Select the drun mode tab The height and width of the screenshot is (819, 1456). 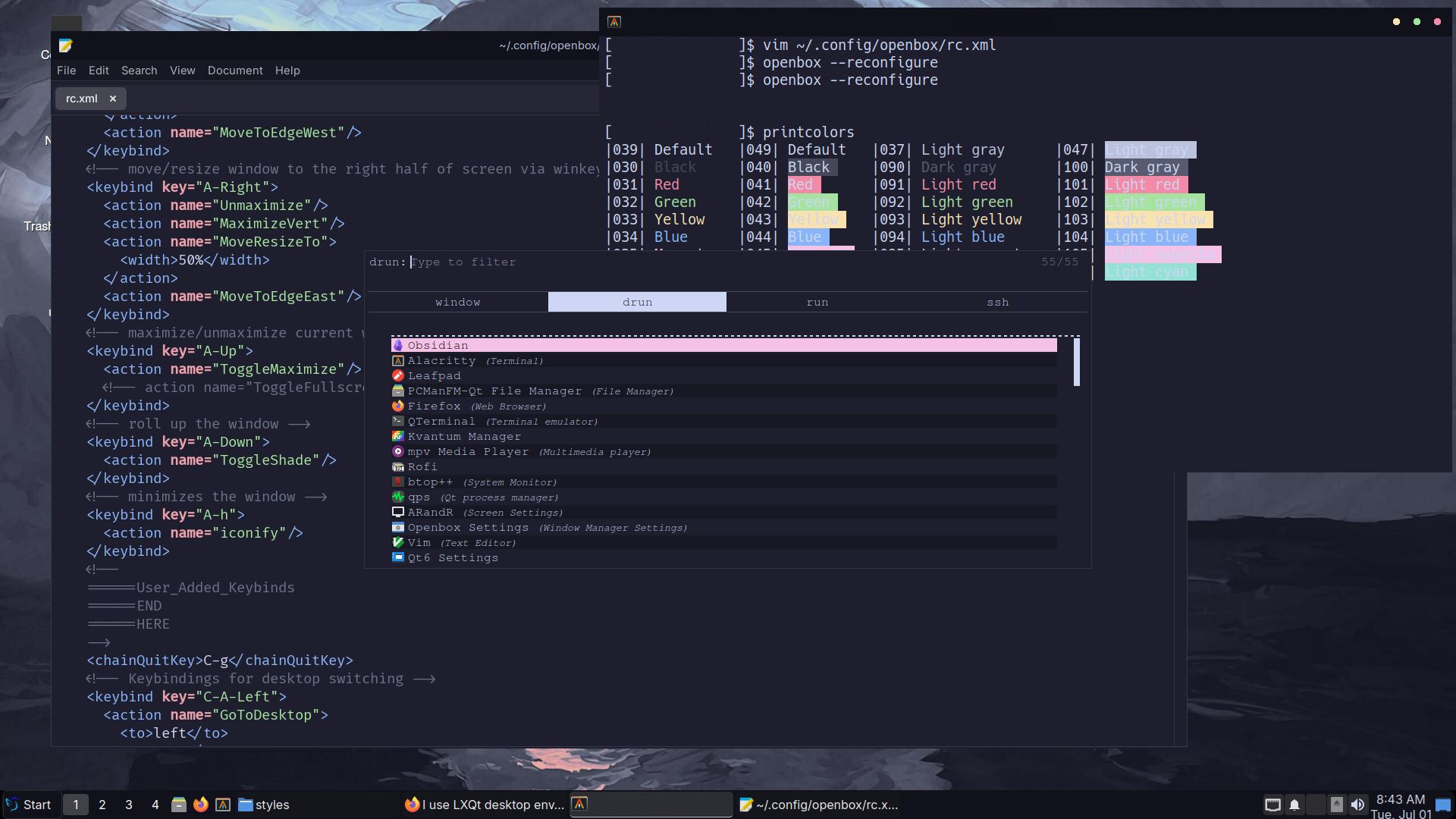tap(637, 302)
